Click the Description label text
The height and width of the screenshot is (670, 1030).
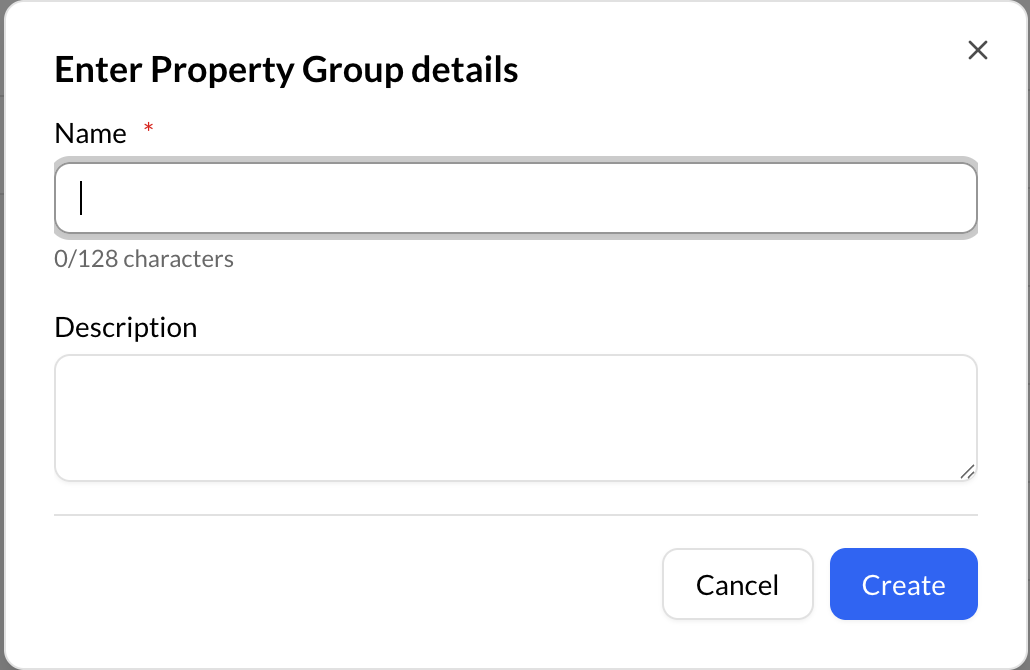125,327
